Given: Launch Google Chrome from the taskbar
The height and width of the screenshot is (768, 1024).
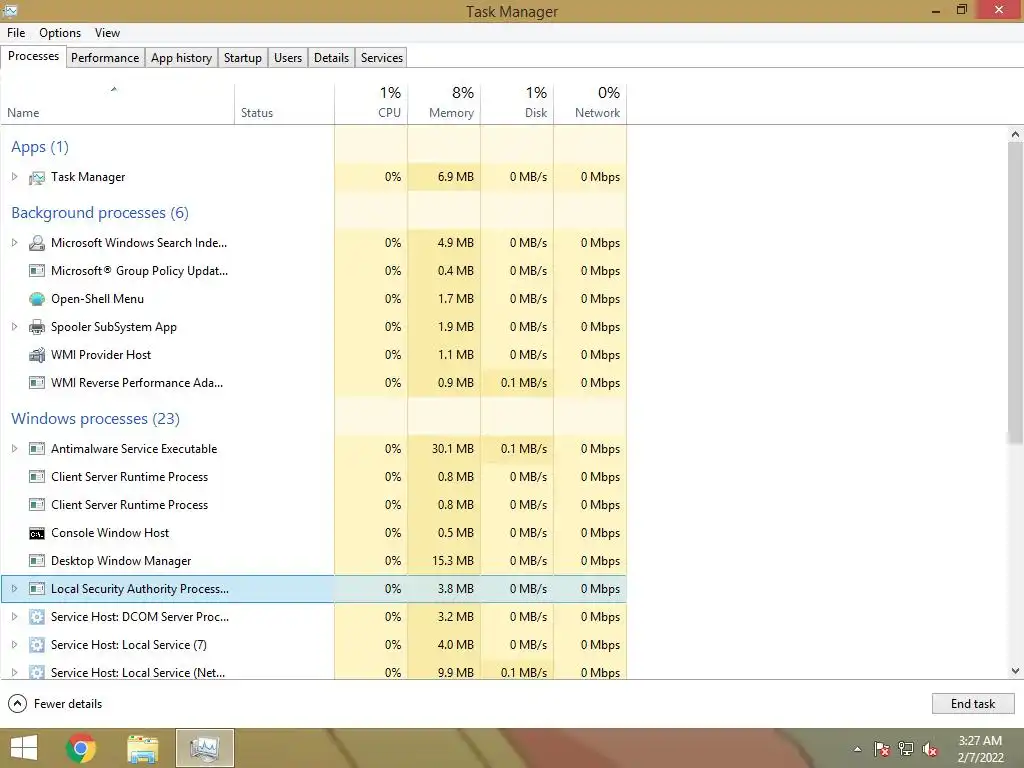Looking at the screenshot, I should click(x=81, y=748).
